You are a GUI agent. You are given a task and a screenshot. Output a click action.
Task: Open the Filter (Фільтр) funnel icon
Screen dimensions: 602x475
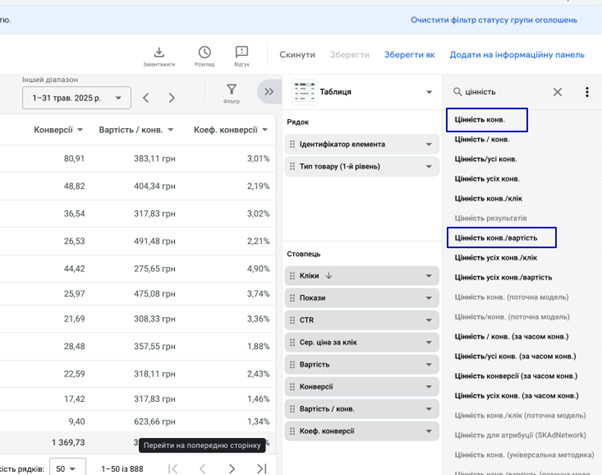tap(232, 91)
